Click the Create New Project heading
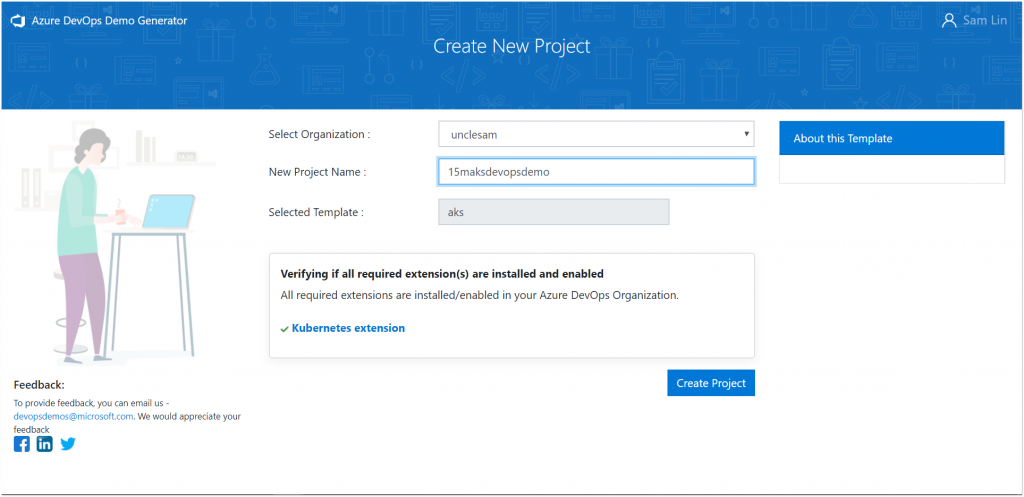This screenshot has width=1024, height=497. (512, 46)
